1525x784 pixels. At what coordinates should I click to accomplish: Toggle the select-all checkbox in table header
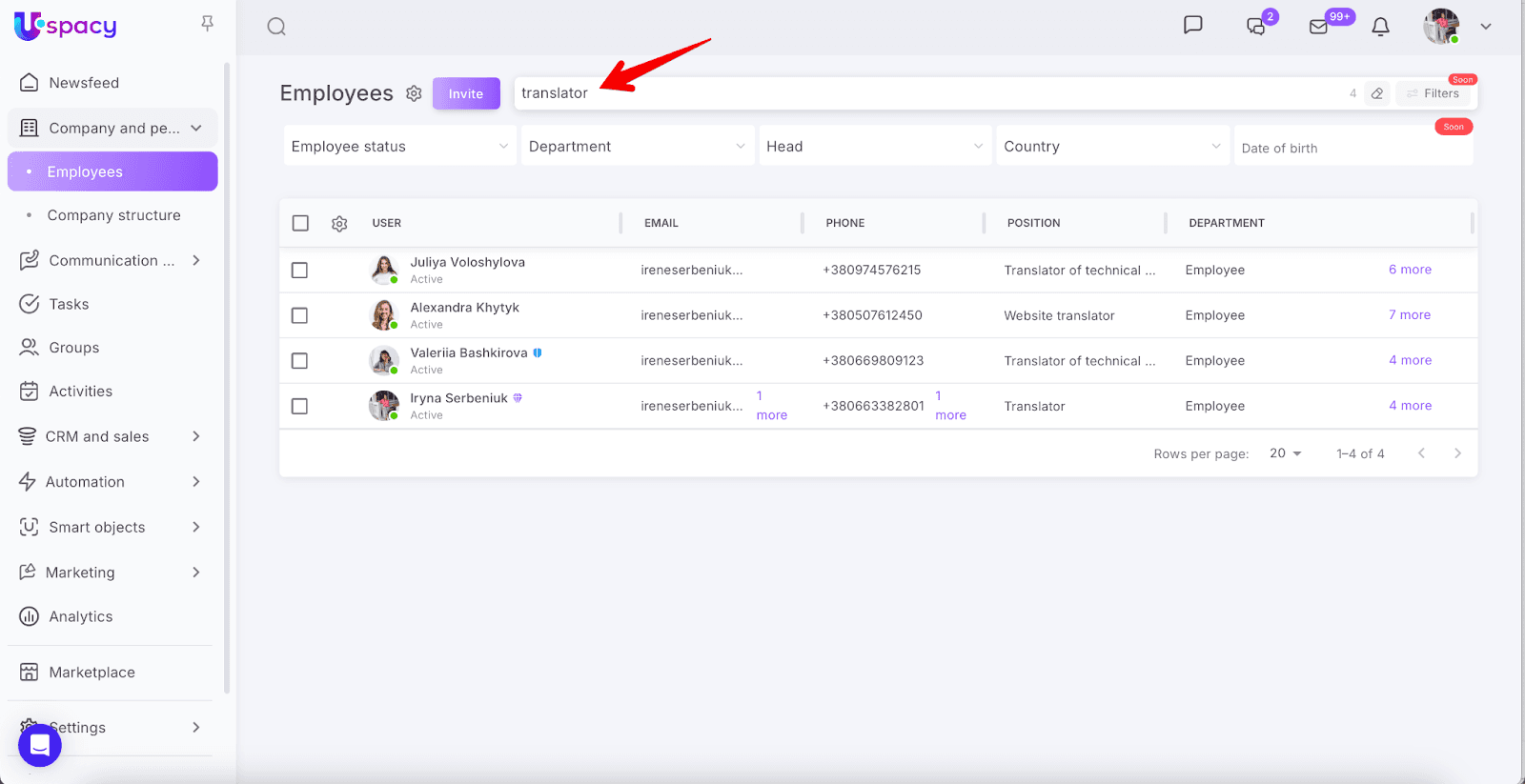pos(300,223)
